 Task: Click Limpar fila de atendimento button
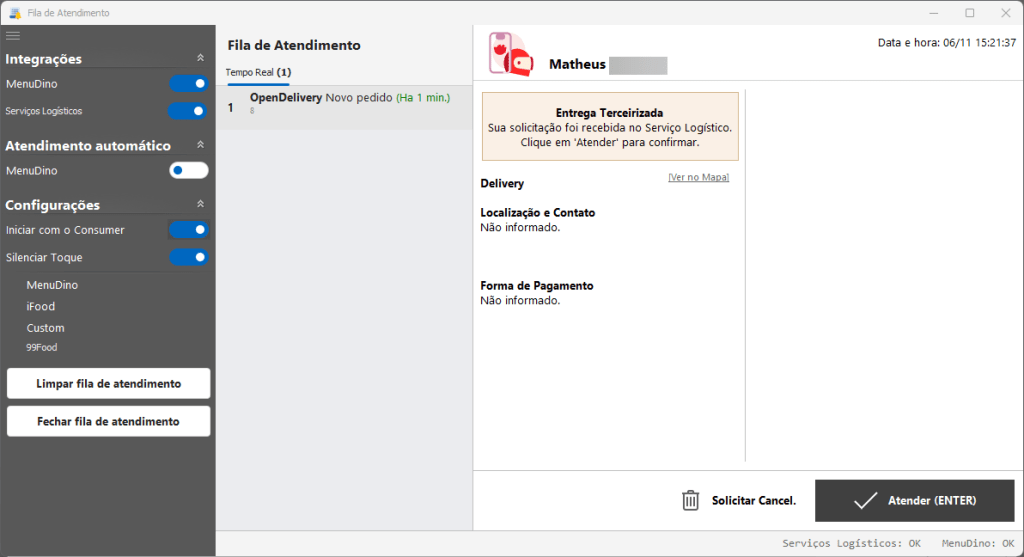pyautogui.click(x=108, y=384)
